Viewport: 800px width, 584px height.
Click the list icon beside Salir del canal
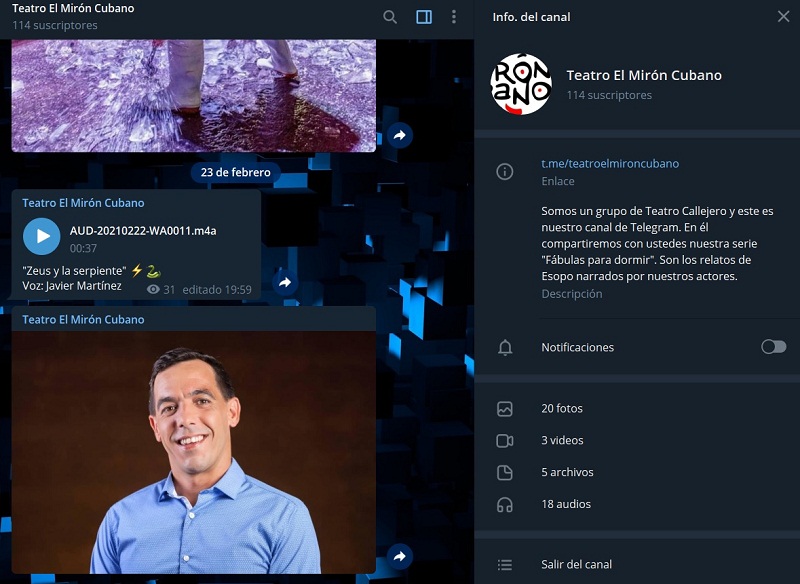(x=505, y=565)
